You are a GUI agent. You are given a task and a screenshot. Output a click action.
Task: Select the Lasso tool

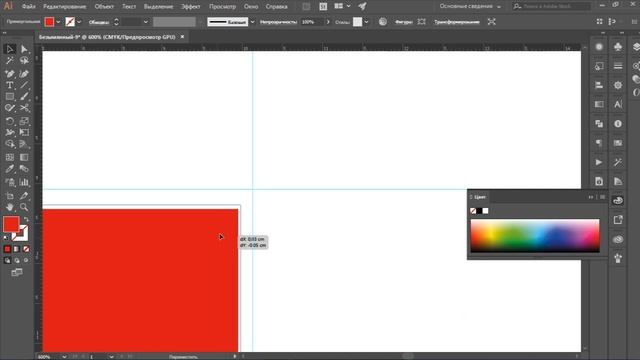[x=24, y=61]
